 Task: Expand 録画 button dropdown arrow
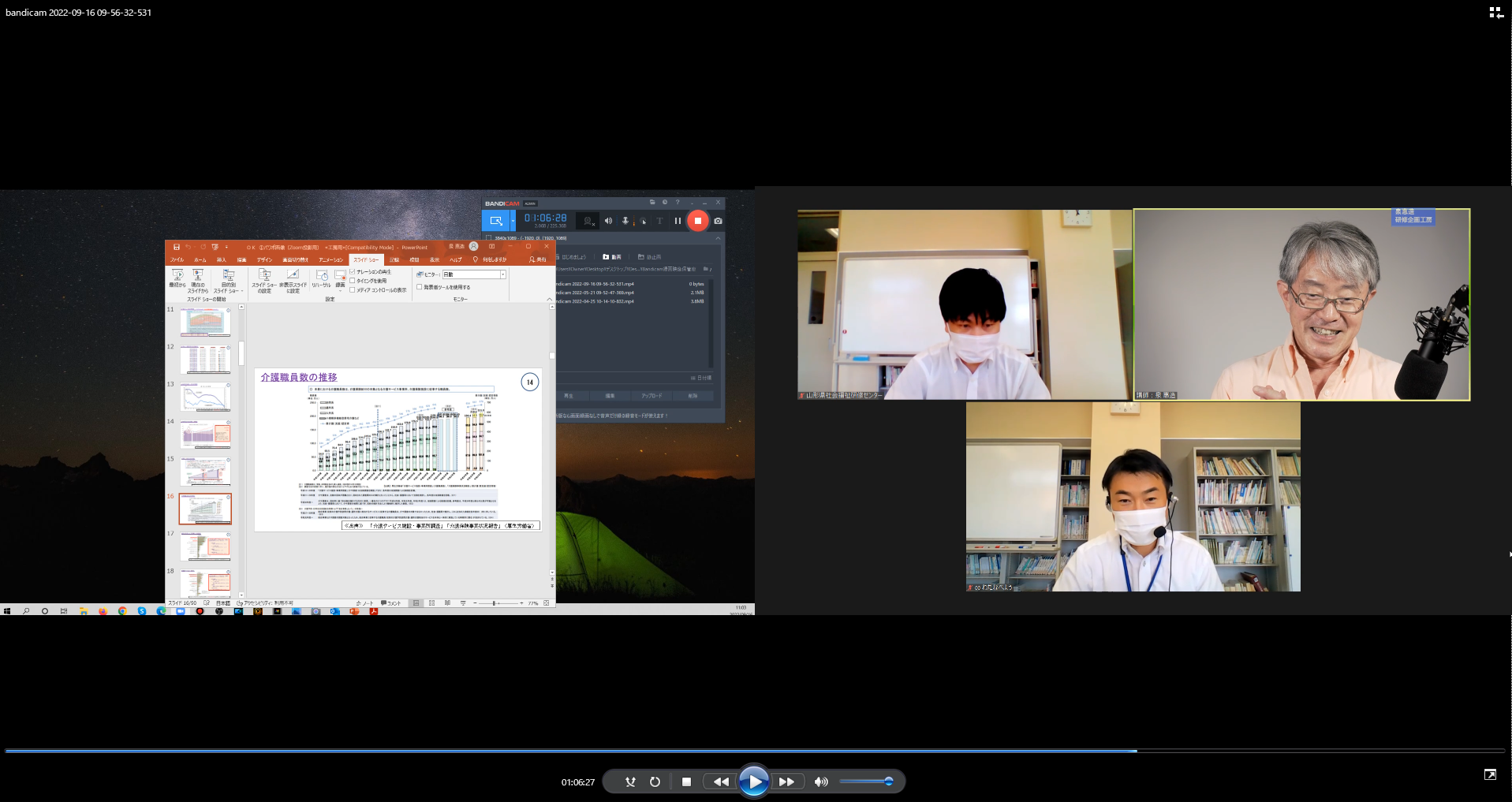pyautogui.click(x=340, y=290)
